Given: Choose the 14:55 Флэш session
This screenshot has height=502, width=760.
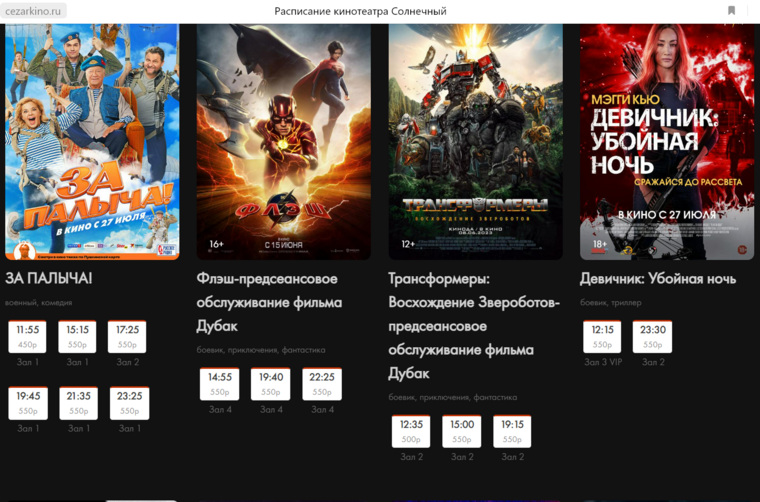Looking at the screenshot, I should point(220,384).
